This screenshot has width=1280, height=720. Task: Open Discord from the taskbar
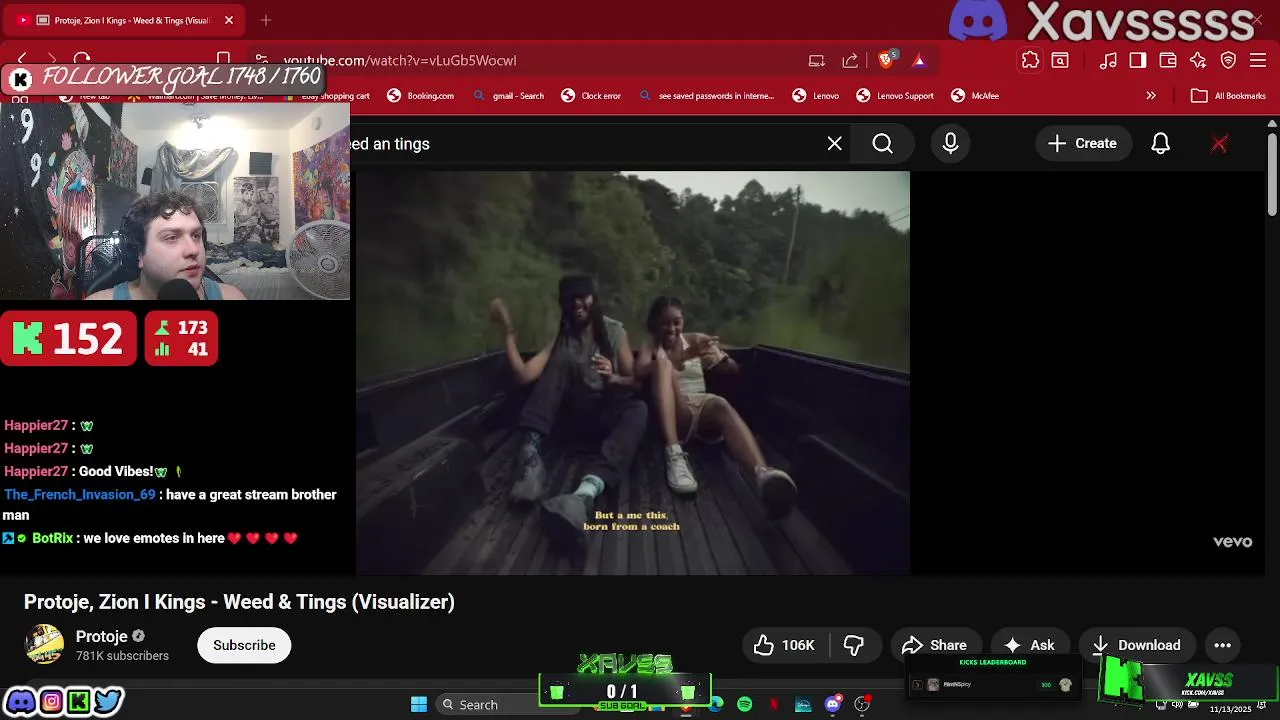coord(832,705)
